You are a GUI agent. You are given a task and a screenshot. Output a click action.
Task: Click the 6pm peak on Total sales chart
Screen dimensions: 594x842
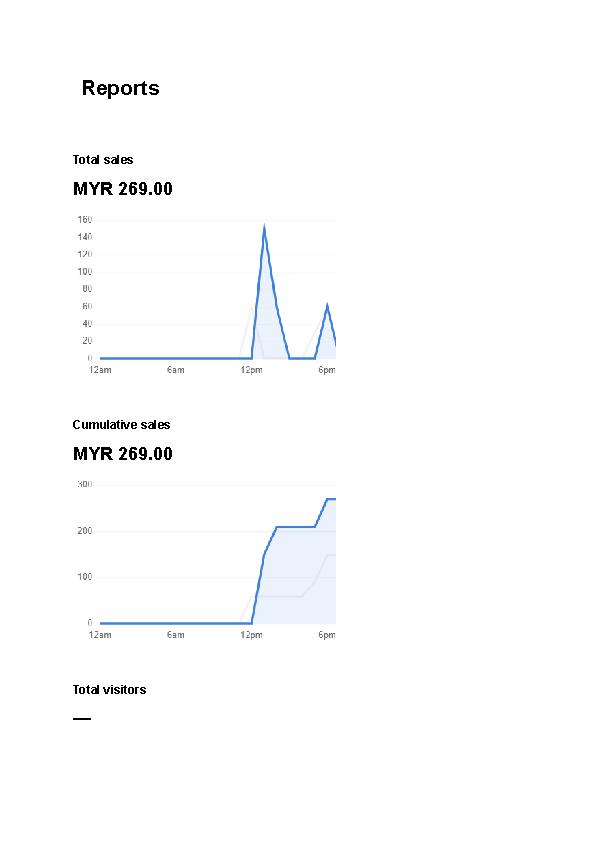pyautogui.click(x=327, y=306)
